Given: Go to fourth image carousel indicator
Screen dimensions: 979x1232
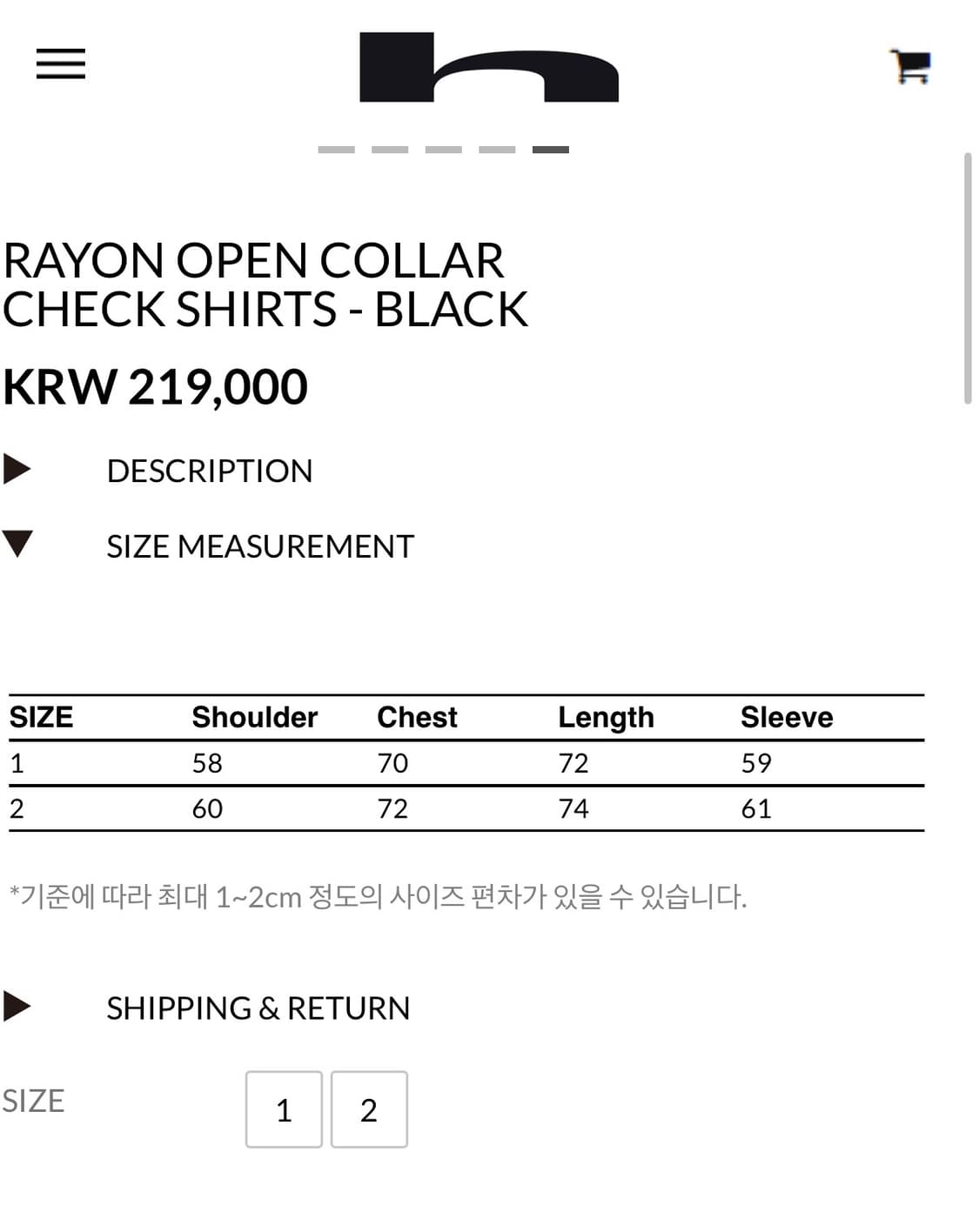Looking at the screenshot, I should tap(497, 150).
